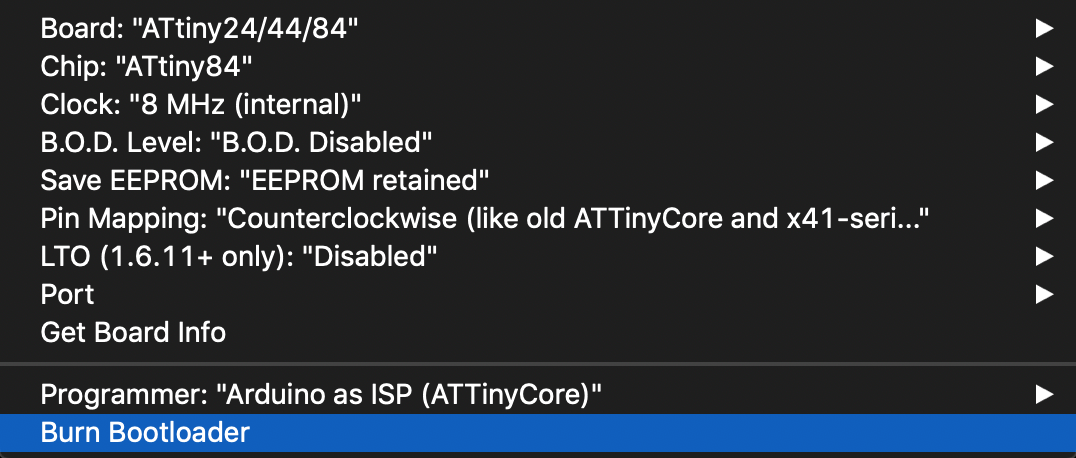Expand submenu arrow on Board row
1076x458 pixels.
[1044, 28]
